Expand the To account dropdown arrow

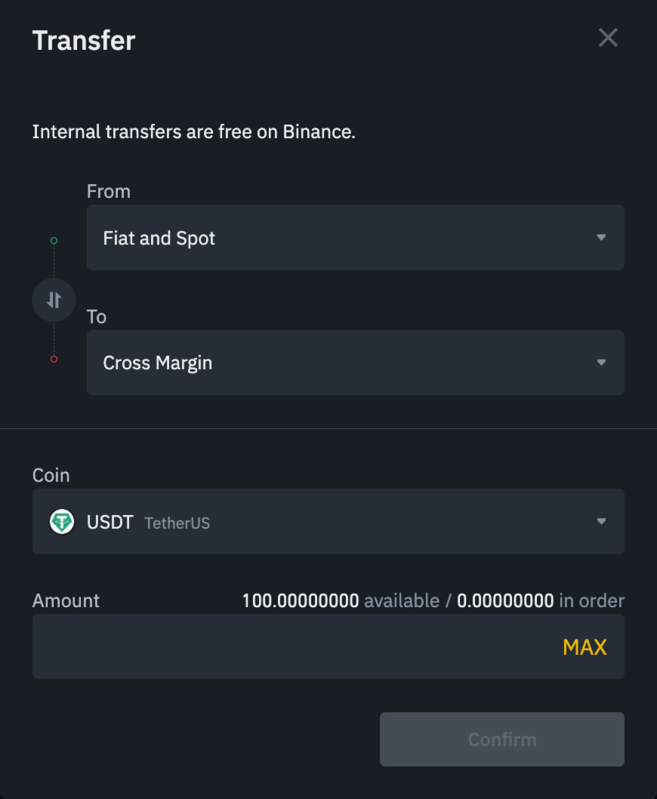coord(601,362)
